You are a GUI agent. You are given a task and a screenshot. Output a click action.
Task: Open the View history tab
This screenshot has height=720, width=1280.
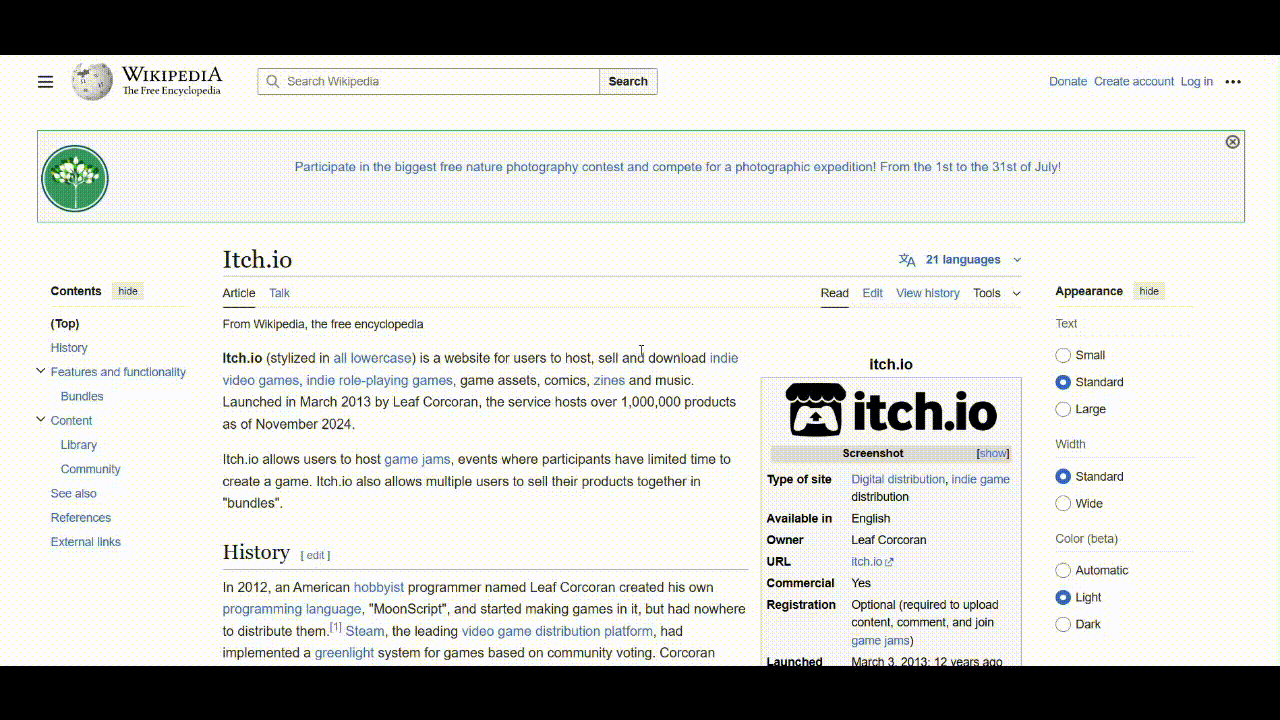(928, 293)
